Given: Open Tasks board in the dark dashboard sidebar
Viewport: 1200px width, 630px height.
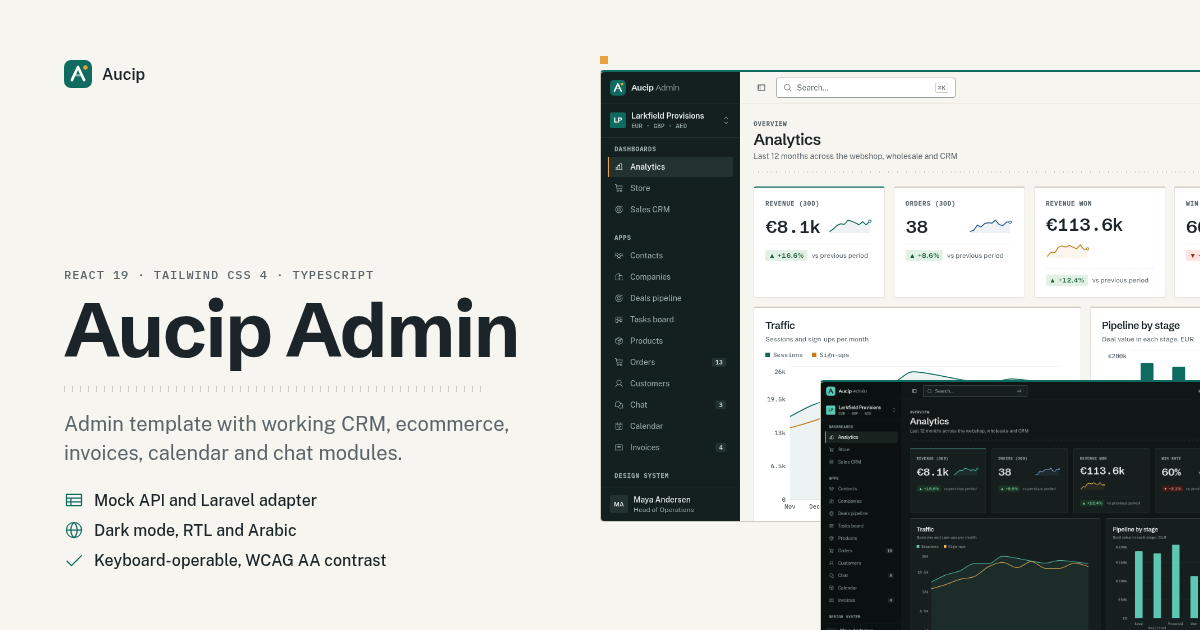Looking at the screenshot, I should [x=861, y=526].
